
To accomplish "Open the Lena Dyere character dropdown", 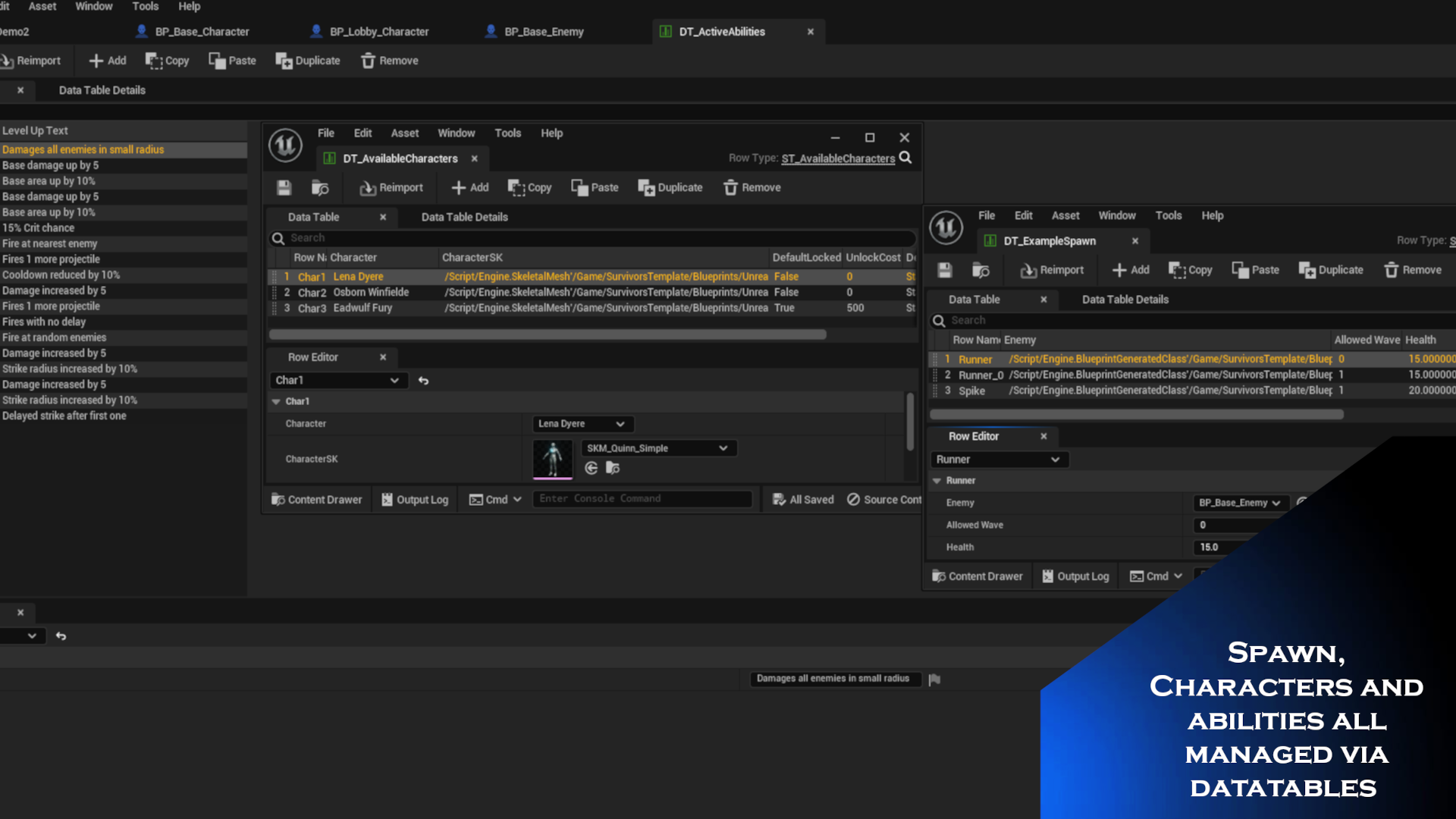I will (x=582, y=424).
